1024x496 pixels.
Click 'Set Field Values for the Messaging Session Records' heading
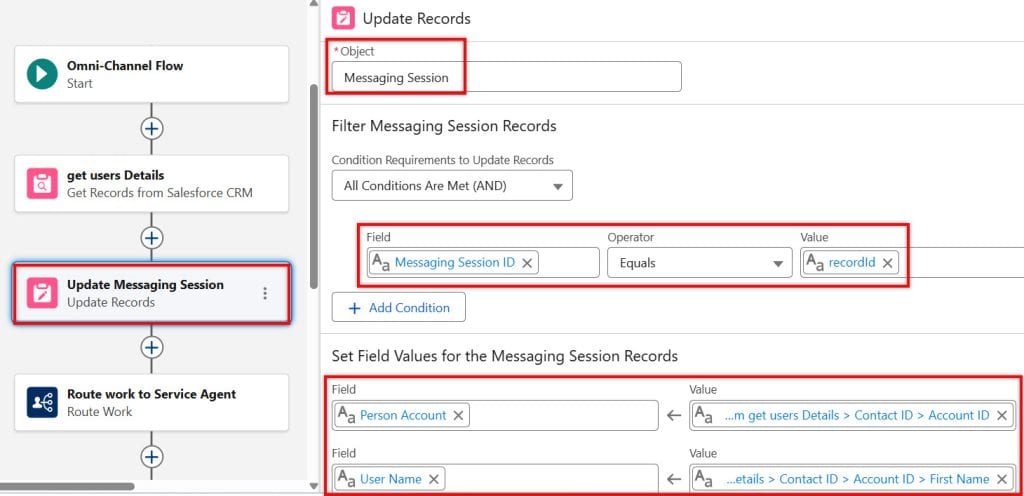pyautogui.click(x=505, y=356)
